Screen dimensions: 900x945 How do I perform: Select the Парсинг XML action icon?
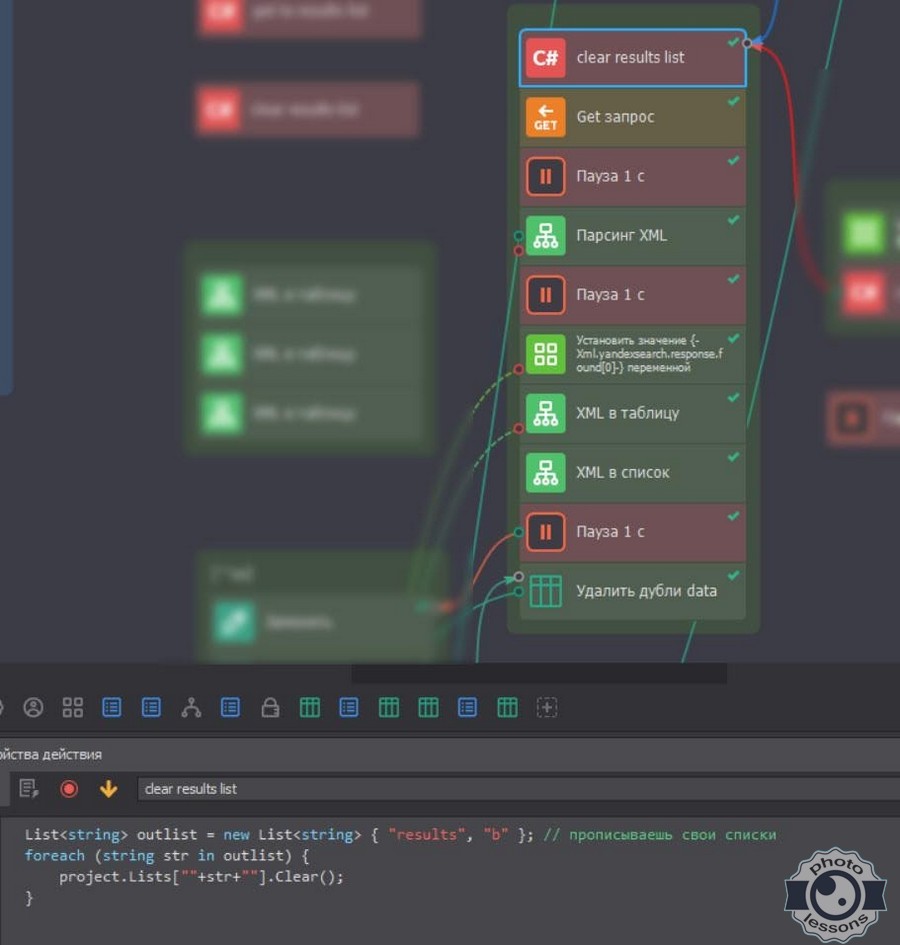[x=545, y=236]
